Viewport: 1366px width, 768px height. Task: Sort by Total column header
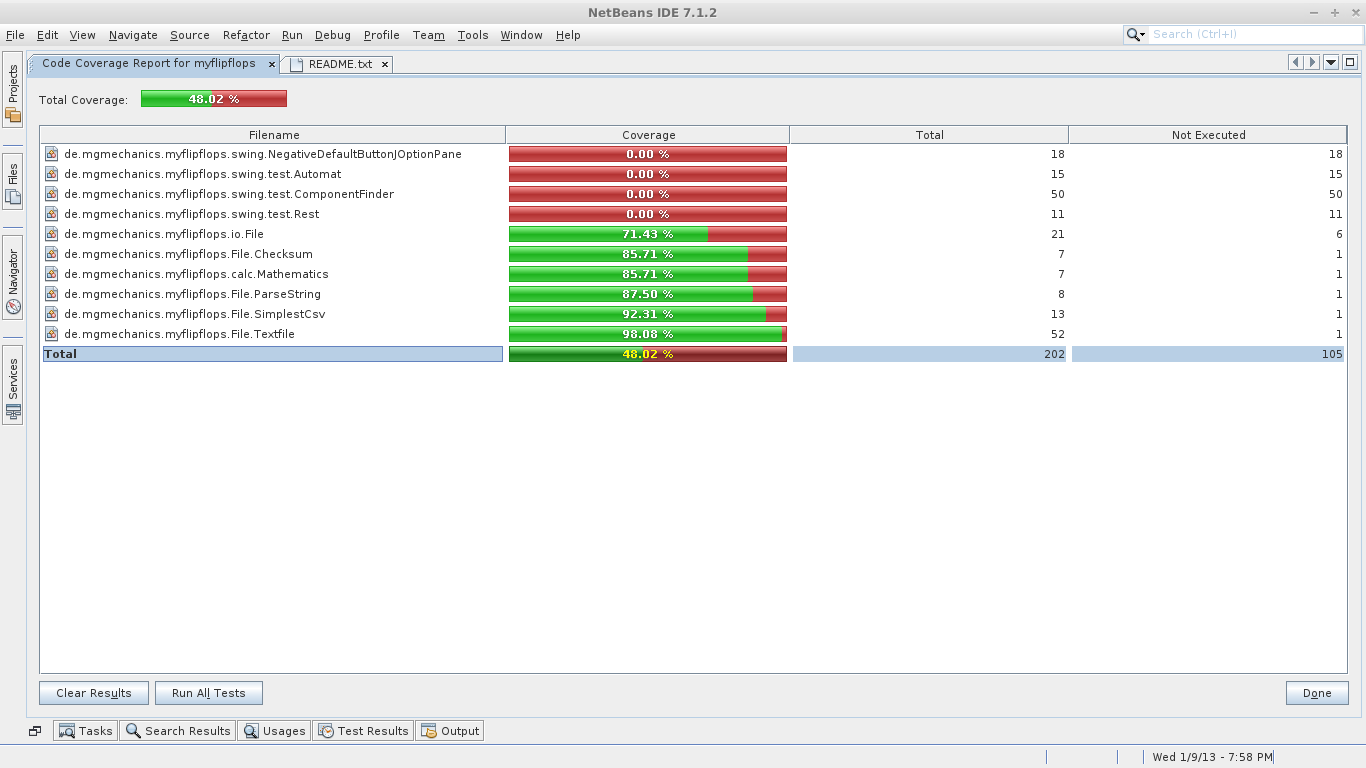(x=929, y=135)
